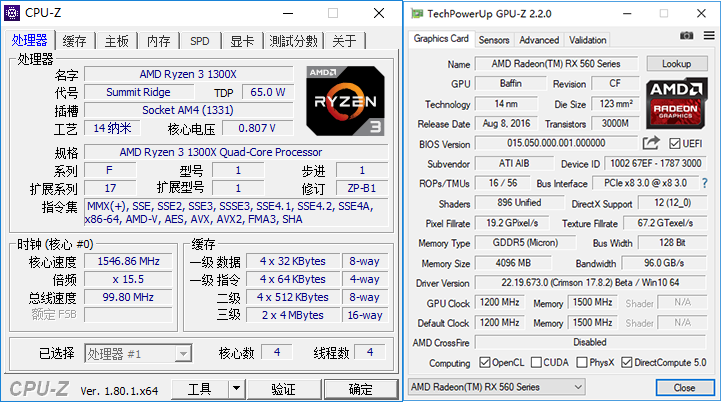Click the bus interface question mark
Image resolution: width=721 pixels, height=402 pixels.
[704, 183]
